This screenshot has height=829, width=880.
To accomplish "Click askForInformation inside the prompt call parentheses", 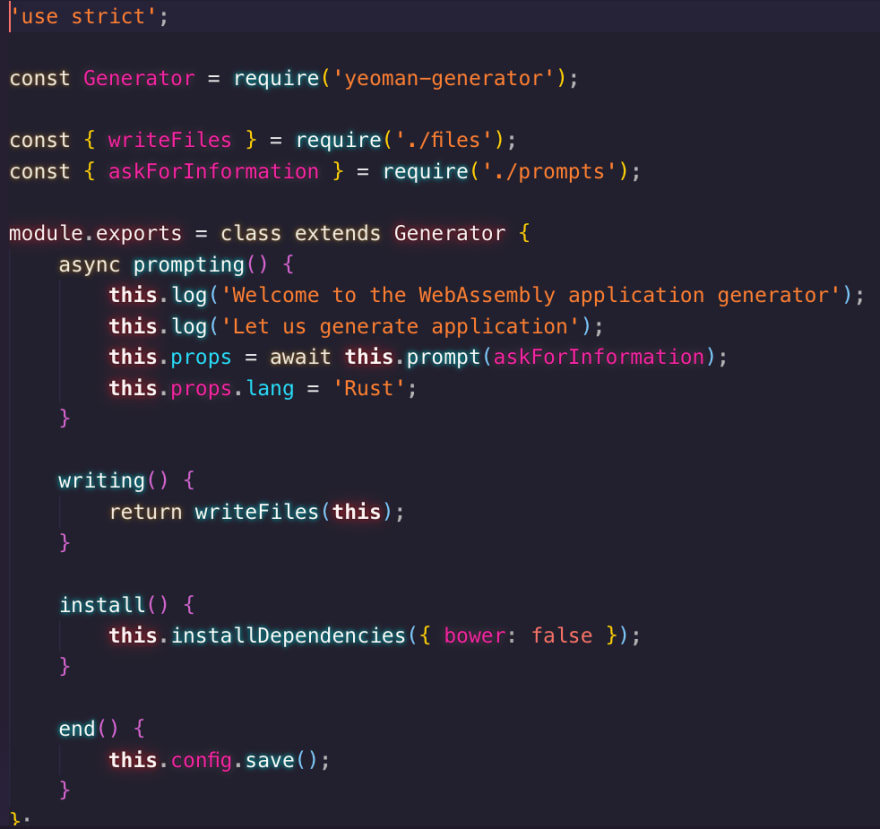I will [599, 358].
